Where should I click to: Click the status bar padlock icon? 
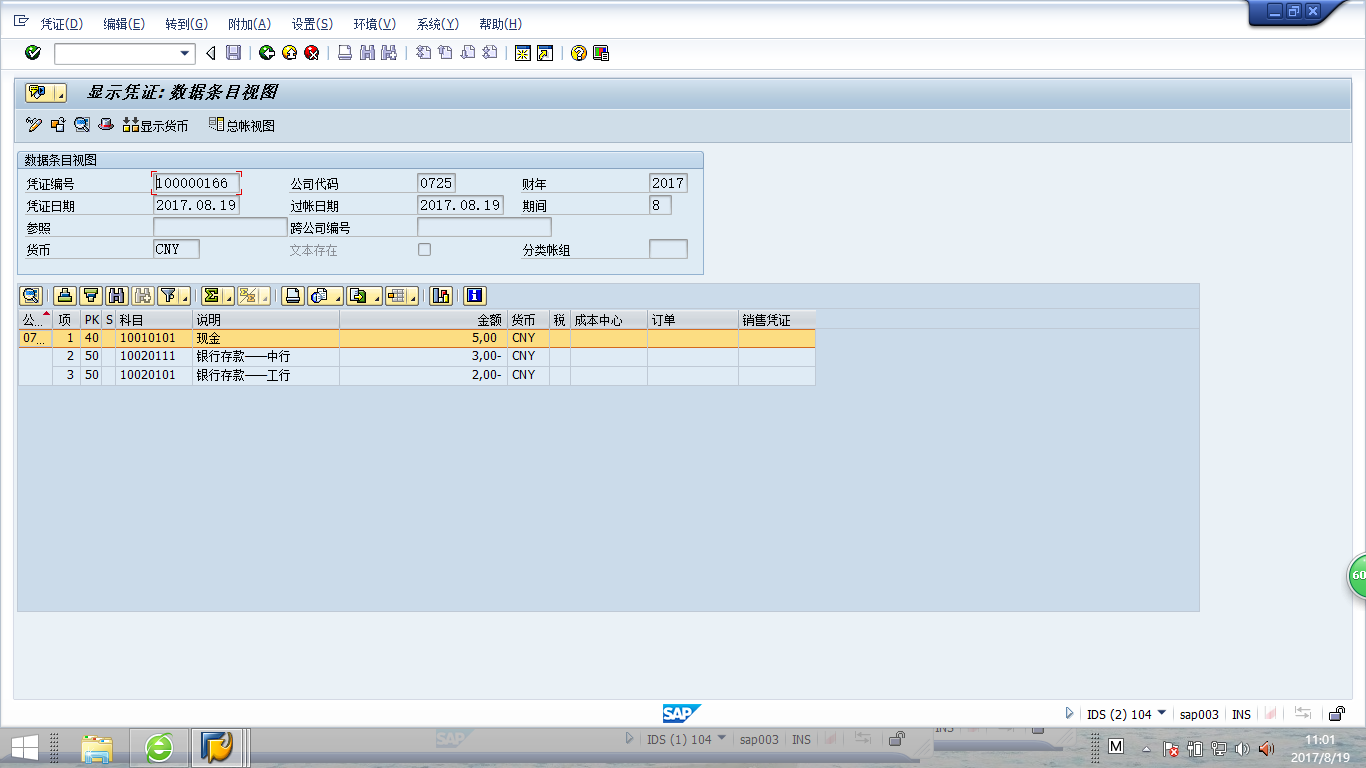[1336, 714]
